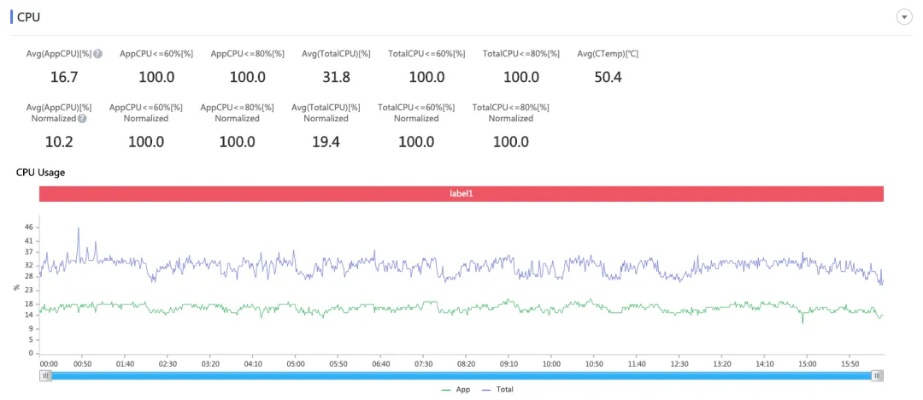
Task: Click the CPU section title
Action: 29,18
